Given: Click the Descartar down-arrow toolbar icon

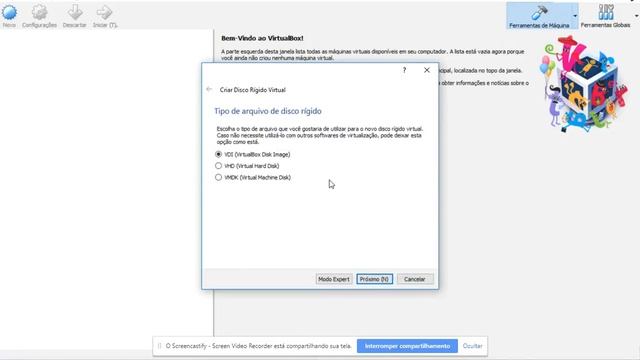Looking at the screenshot, I should pyautogui.click(x=75, y=12).
